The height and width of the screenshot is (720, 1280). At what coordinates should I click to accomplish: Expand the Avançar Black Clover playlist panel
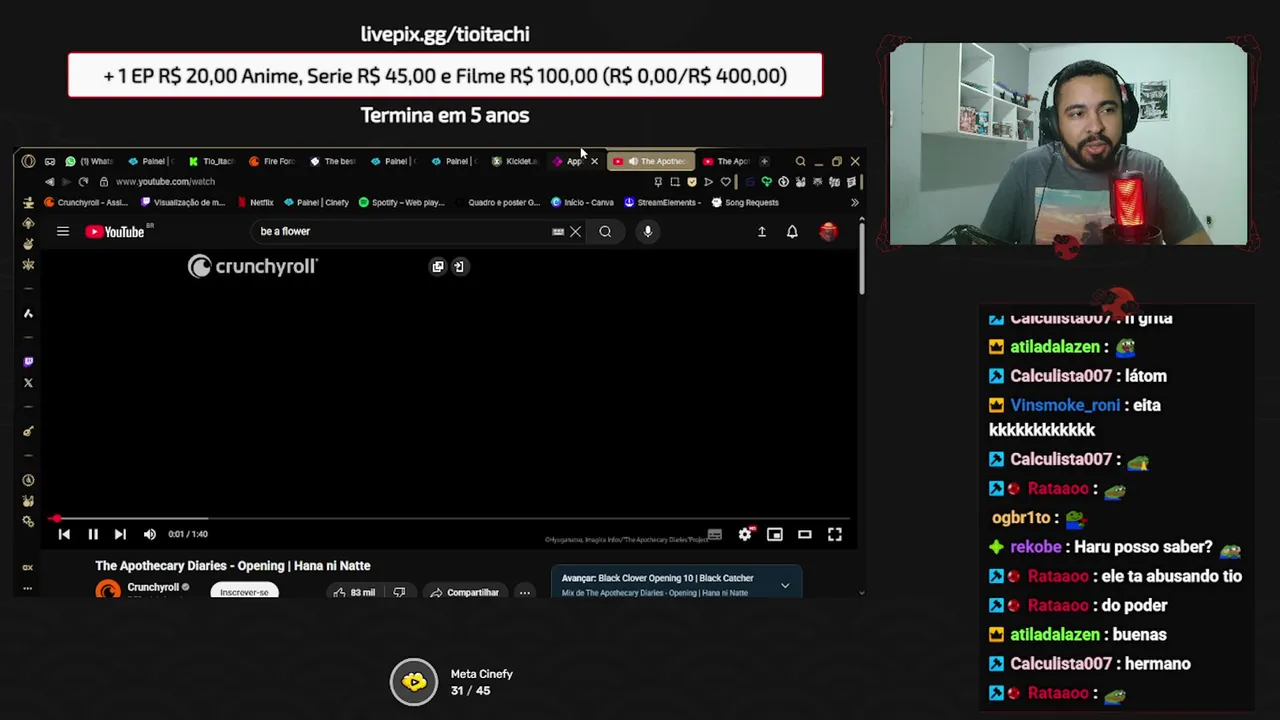pyautogui.click(x=785, y=585)
